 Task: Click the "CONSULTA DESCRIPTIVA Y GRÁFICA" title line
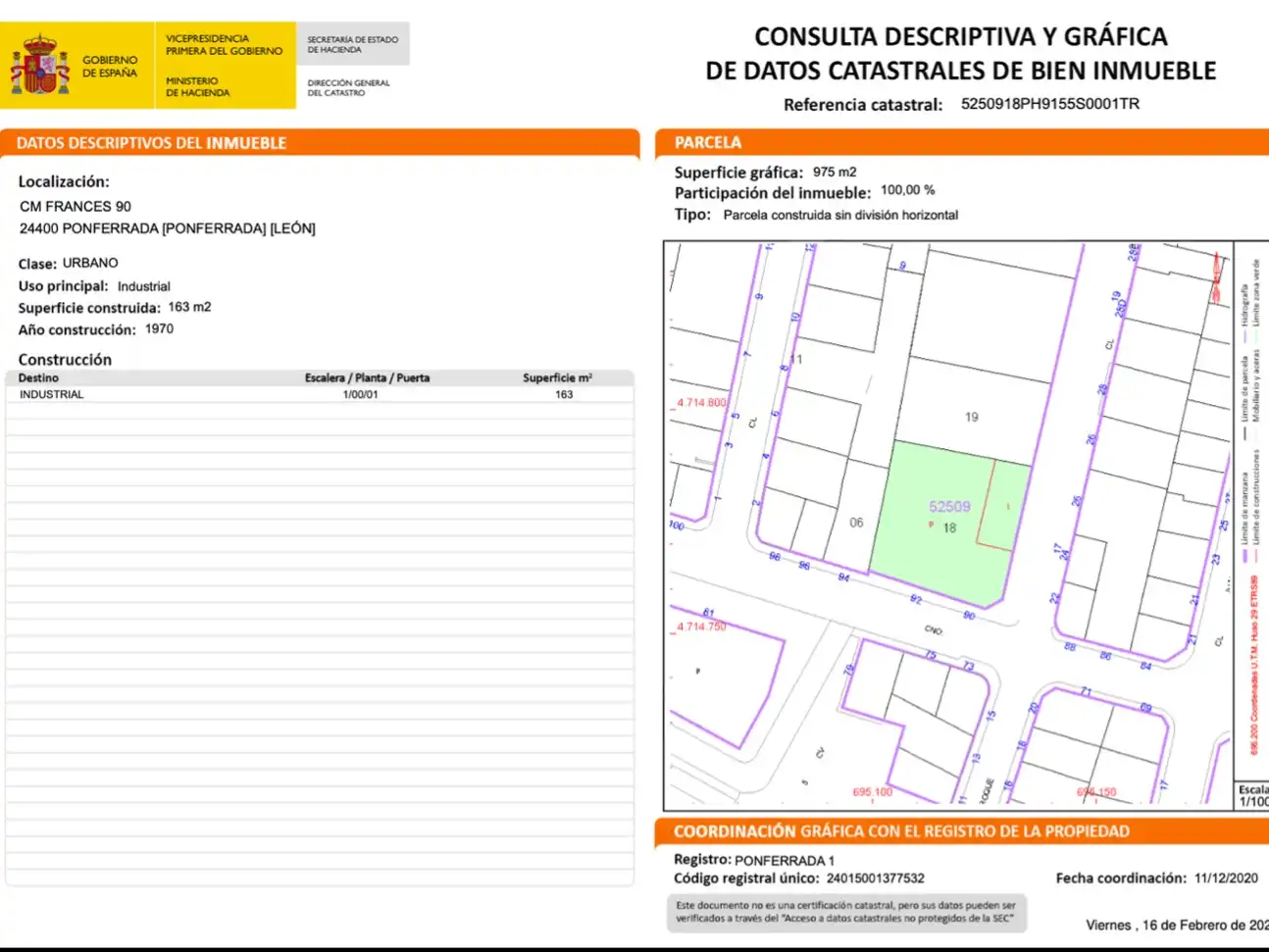click(x=961, y=37)
